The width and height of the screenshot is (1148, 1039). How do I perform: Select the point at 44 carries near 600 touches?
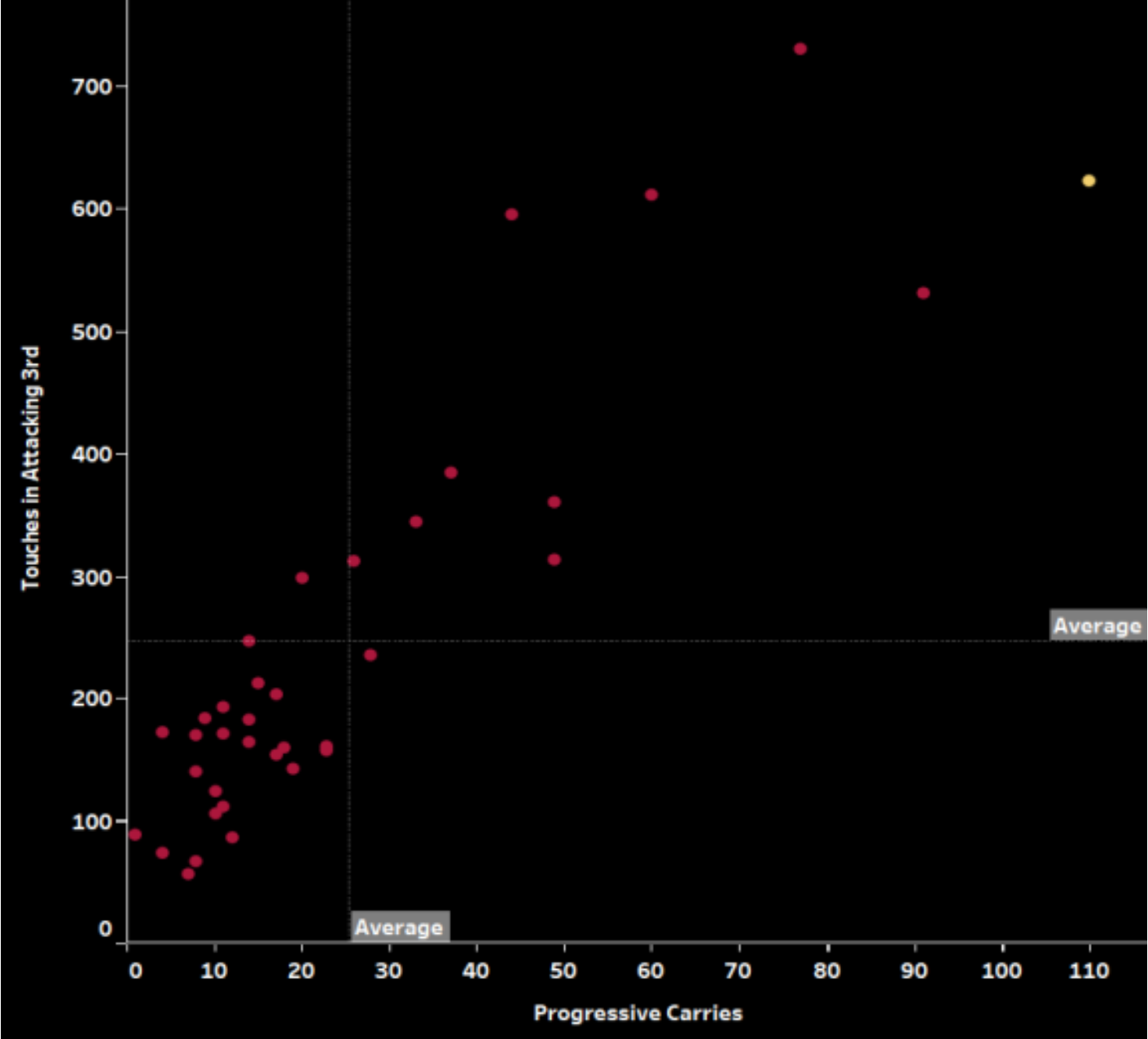(x=511, y=215)
